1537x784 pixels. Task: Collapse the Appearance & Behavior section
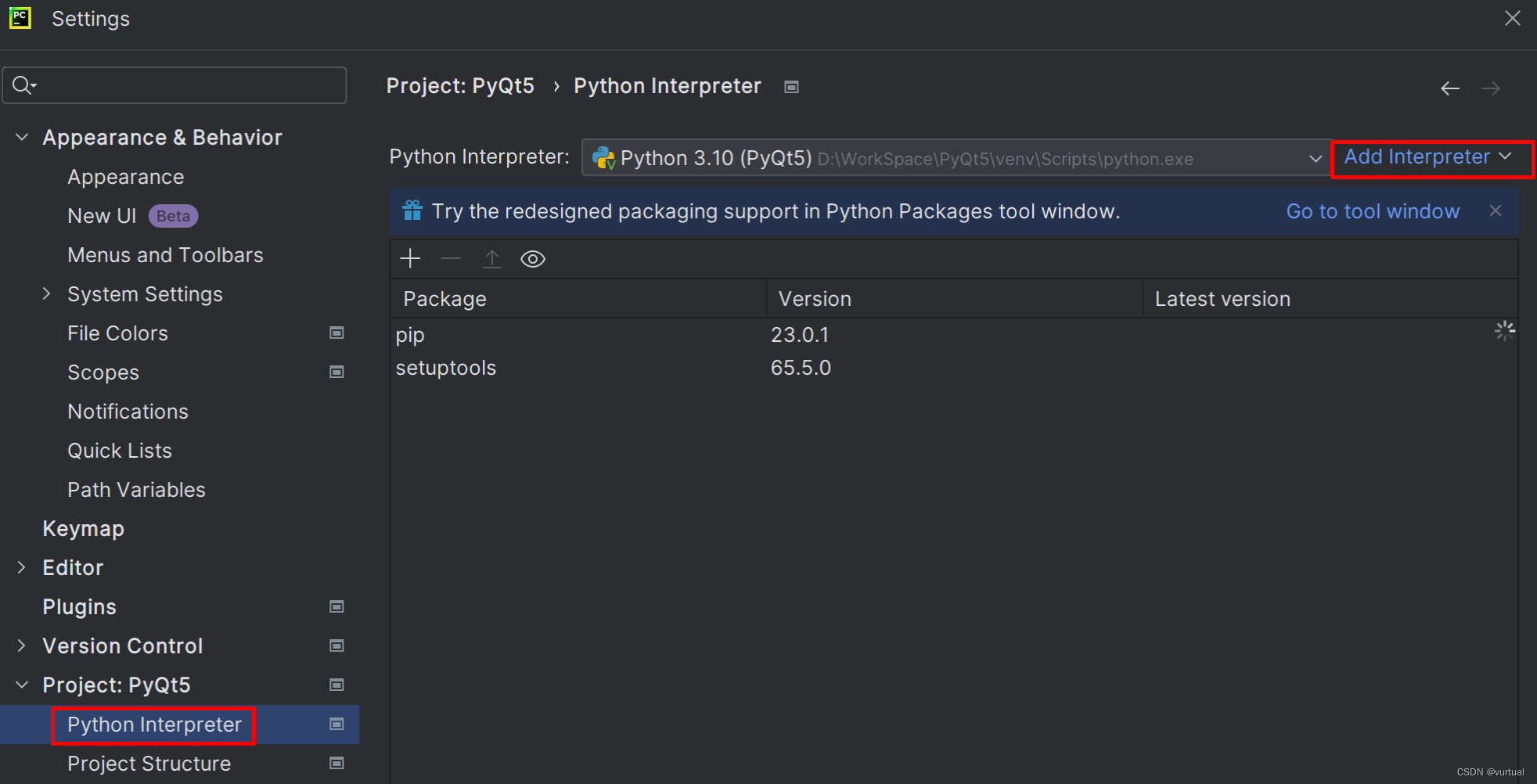point(22,138)
